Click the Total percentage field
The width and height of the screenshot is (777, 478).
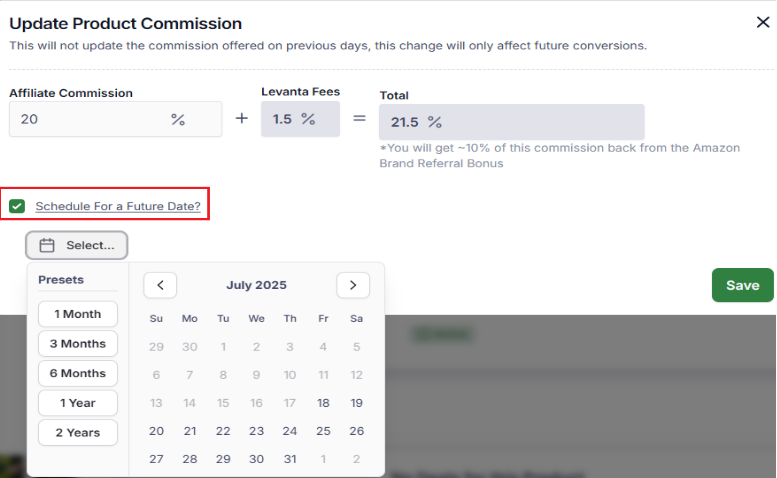(x=510, y=122)
